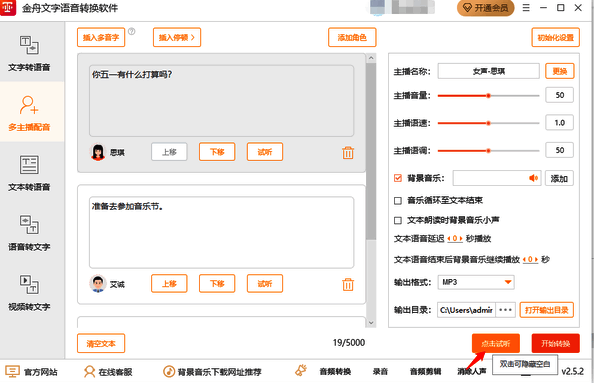Image resolution: width=596 pixels, height=383 pixels.
Task: Open the 视频转文字 sidebar module
Action: (29, 292)
